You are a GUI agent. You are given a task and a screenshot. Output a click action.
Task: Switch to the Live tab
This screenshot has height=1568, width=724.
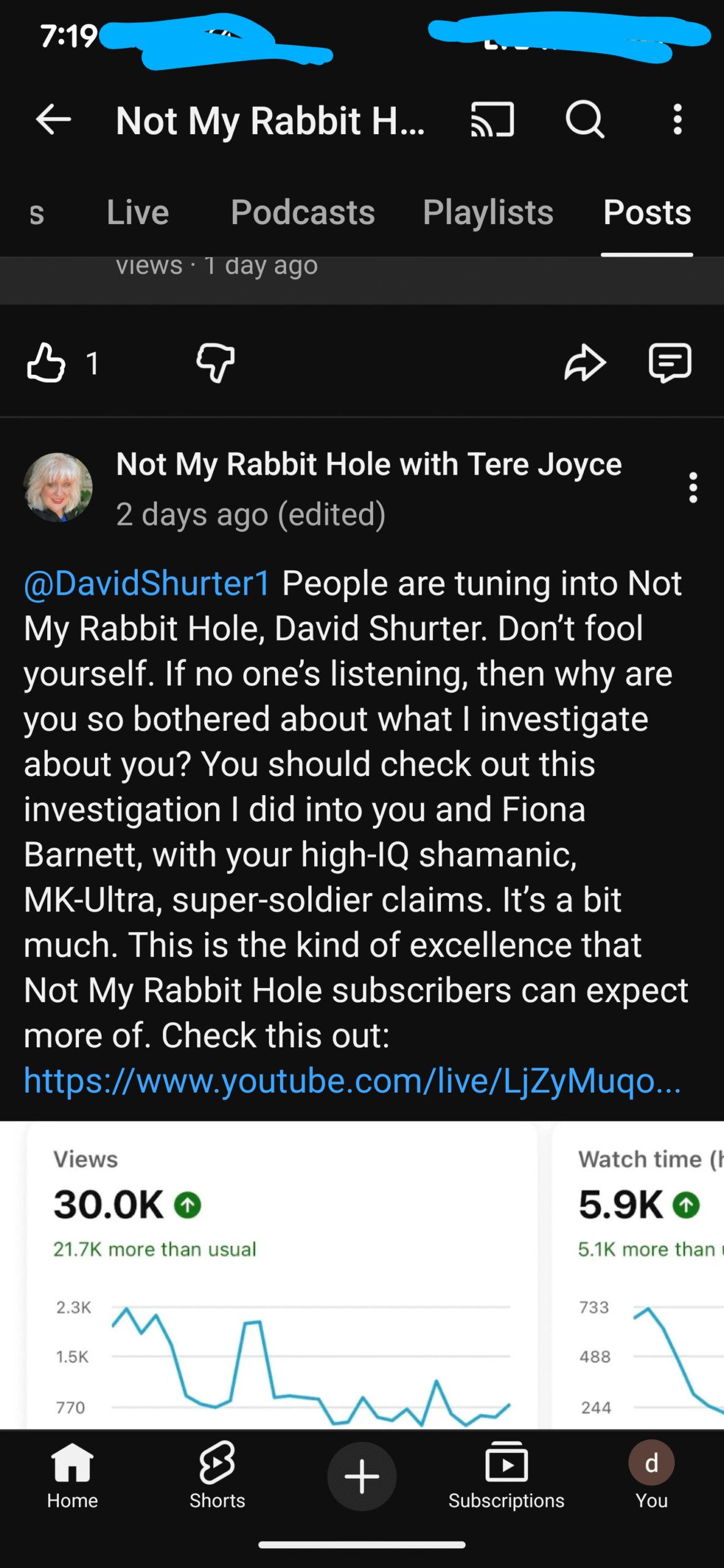pos(138,213)
